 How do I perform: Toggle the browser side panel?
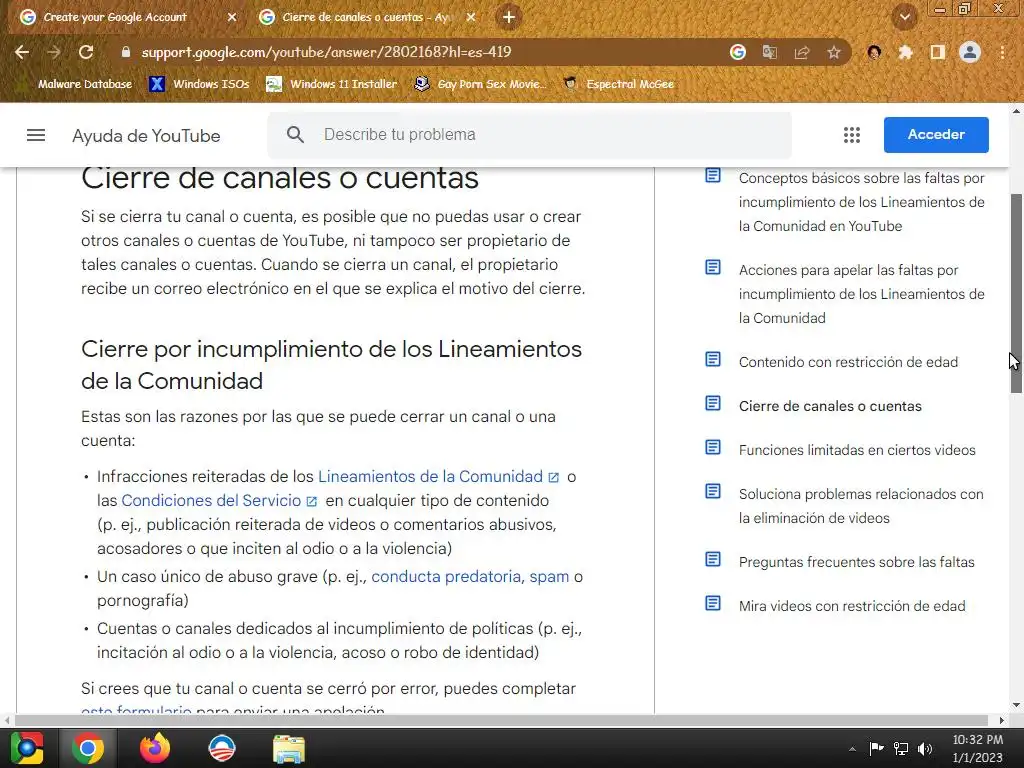pyautogui.click(x=938, y=52)
